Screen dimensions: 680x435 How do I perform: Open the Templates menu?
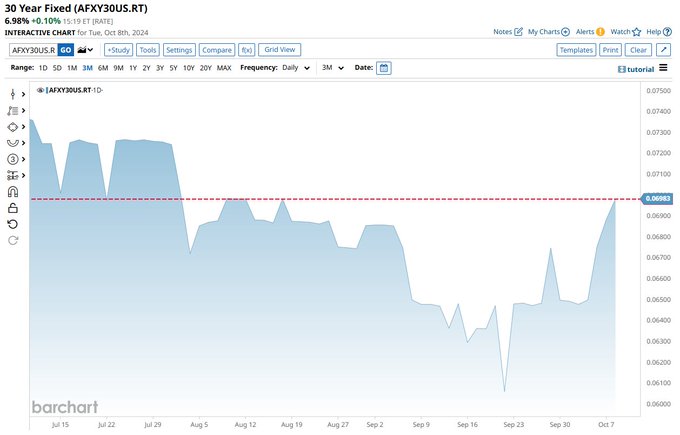pos(576,50)
